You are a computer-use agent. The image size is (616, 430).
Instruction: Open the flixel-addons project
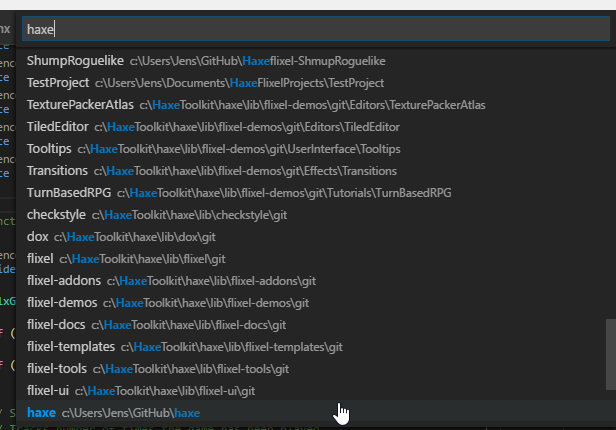click(316, 281)
